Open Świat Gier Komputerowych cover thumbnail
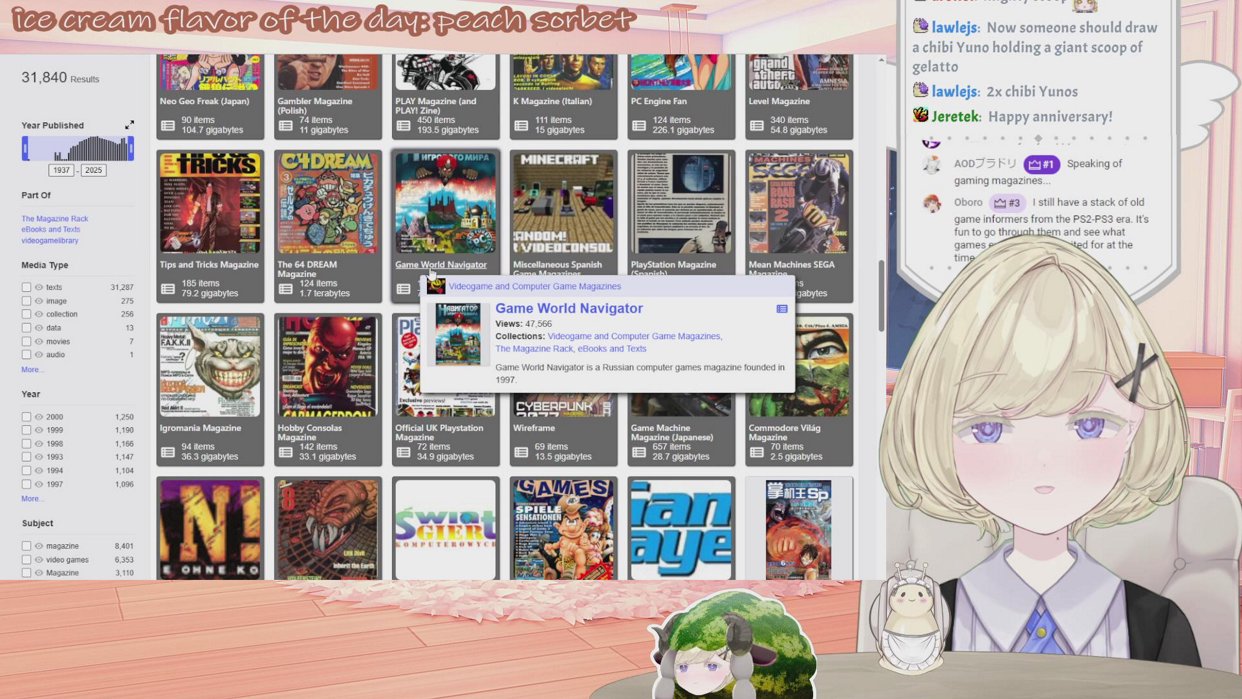Image resolution: width=1242 pixels, height=699 pixels. pyautogui.click(x=445, y=528)
